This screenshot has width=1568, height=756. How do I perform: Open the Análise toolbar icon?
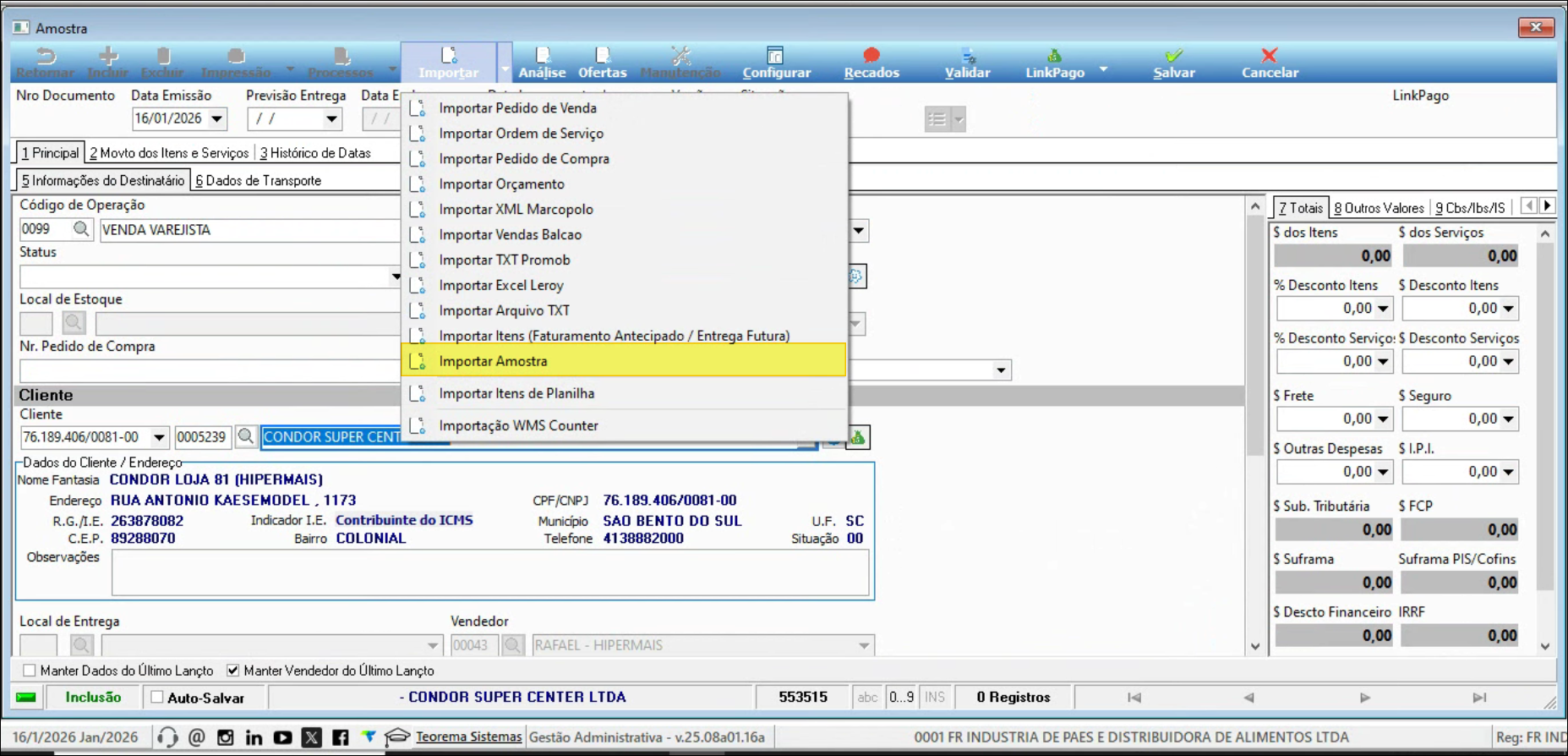542,57
